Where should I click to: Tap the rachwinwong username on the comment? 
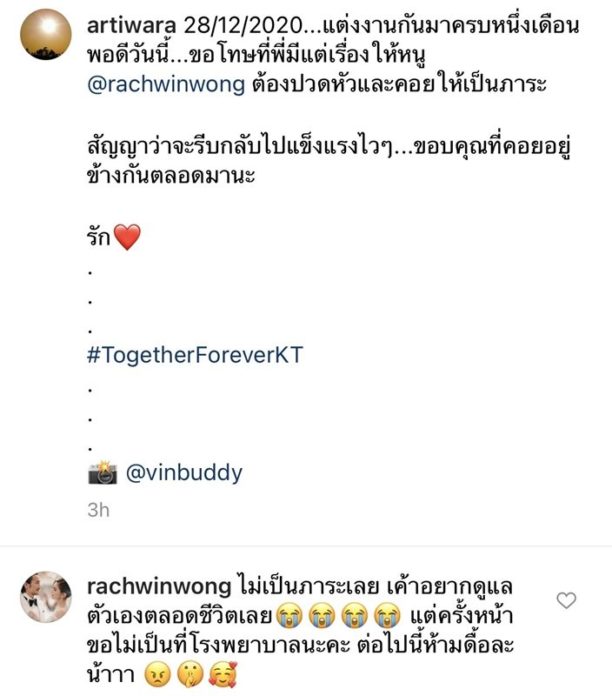[159, 587]
